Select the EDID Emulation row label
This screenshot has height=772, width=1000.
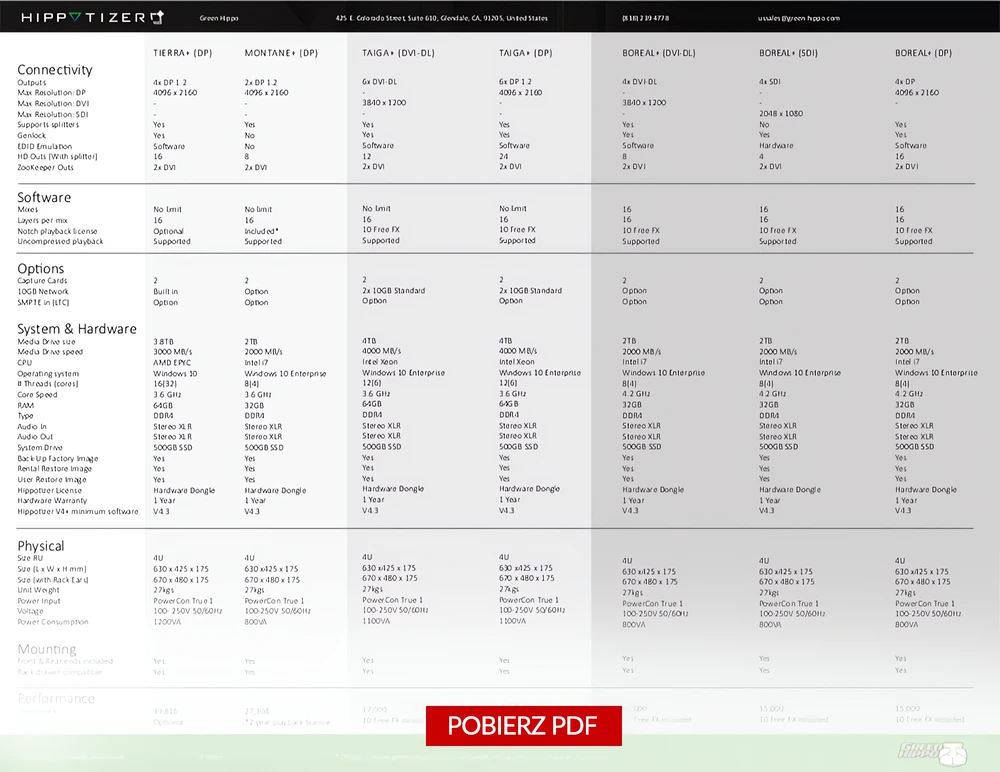tap(45, 146)
